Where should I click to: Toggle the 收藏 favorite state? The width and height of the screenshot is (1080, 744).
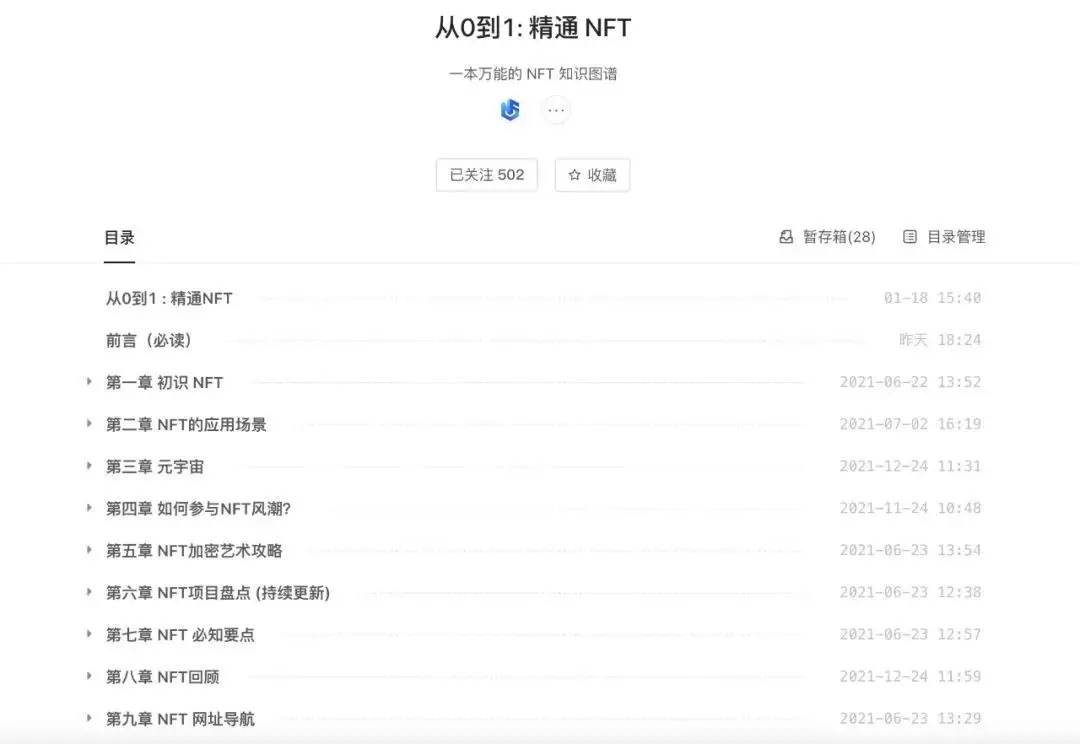592,174
